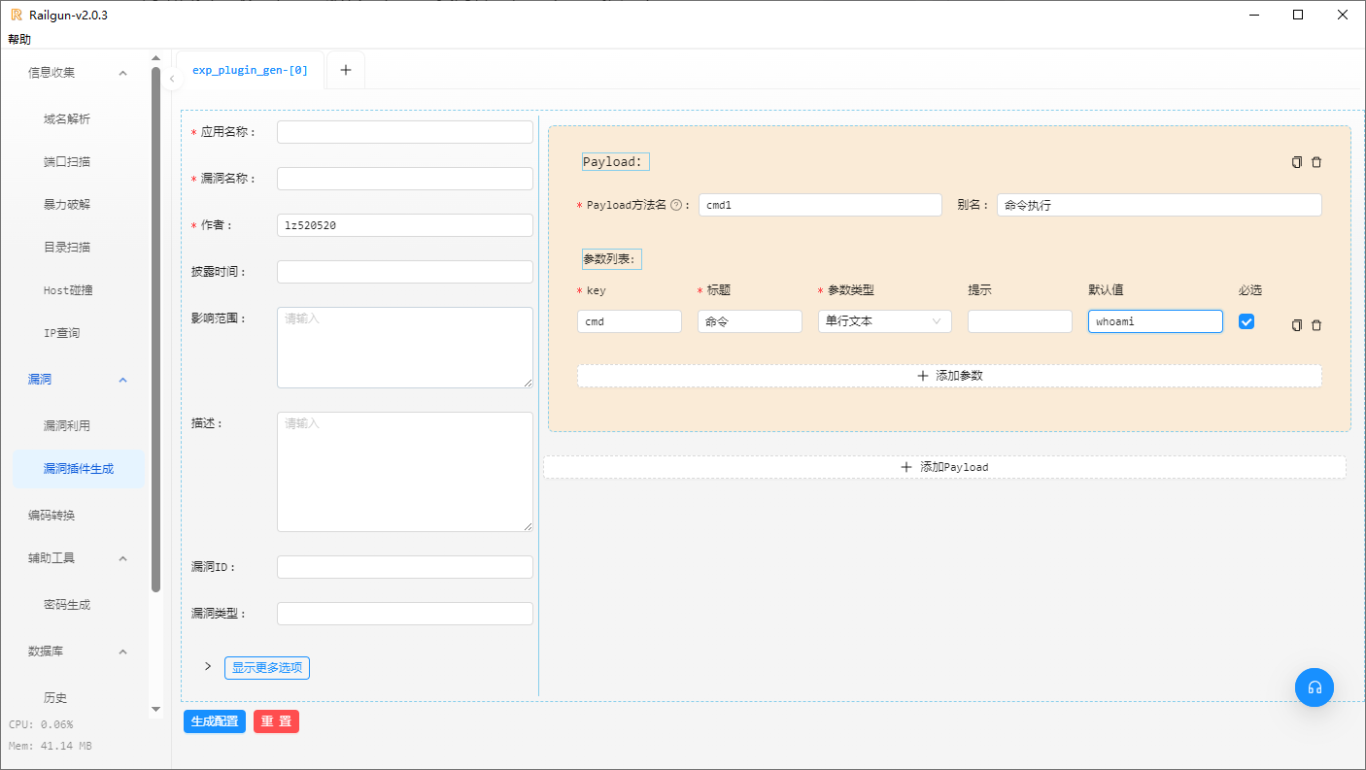The image size is (1366, 770).
Task: Open the 参数类型 dropdown showing 单行文本
Action: (x=884, y=321)
